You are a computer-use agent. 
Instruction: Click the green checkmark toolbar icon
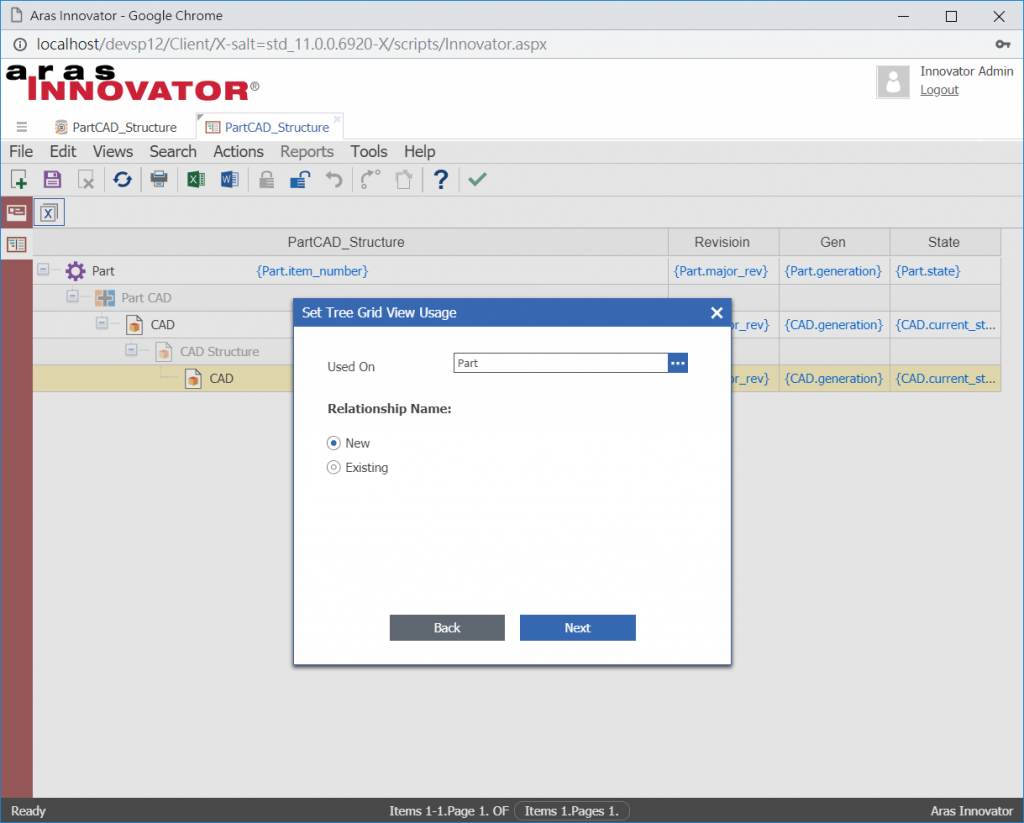pyautogui.click(x=477, y=179)
